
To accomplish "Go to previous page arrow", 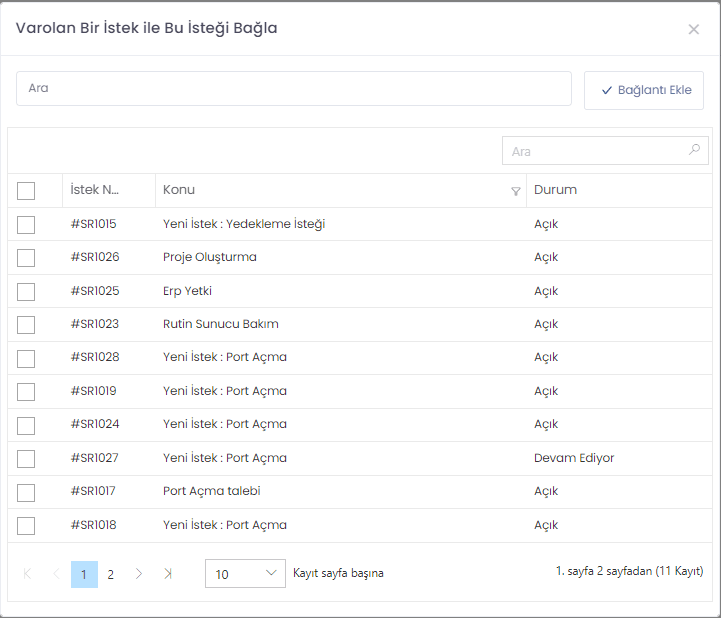I will point(56,574).
